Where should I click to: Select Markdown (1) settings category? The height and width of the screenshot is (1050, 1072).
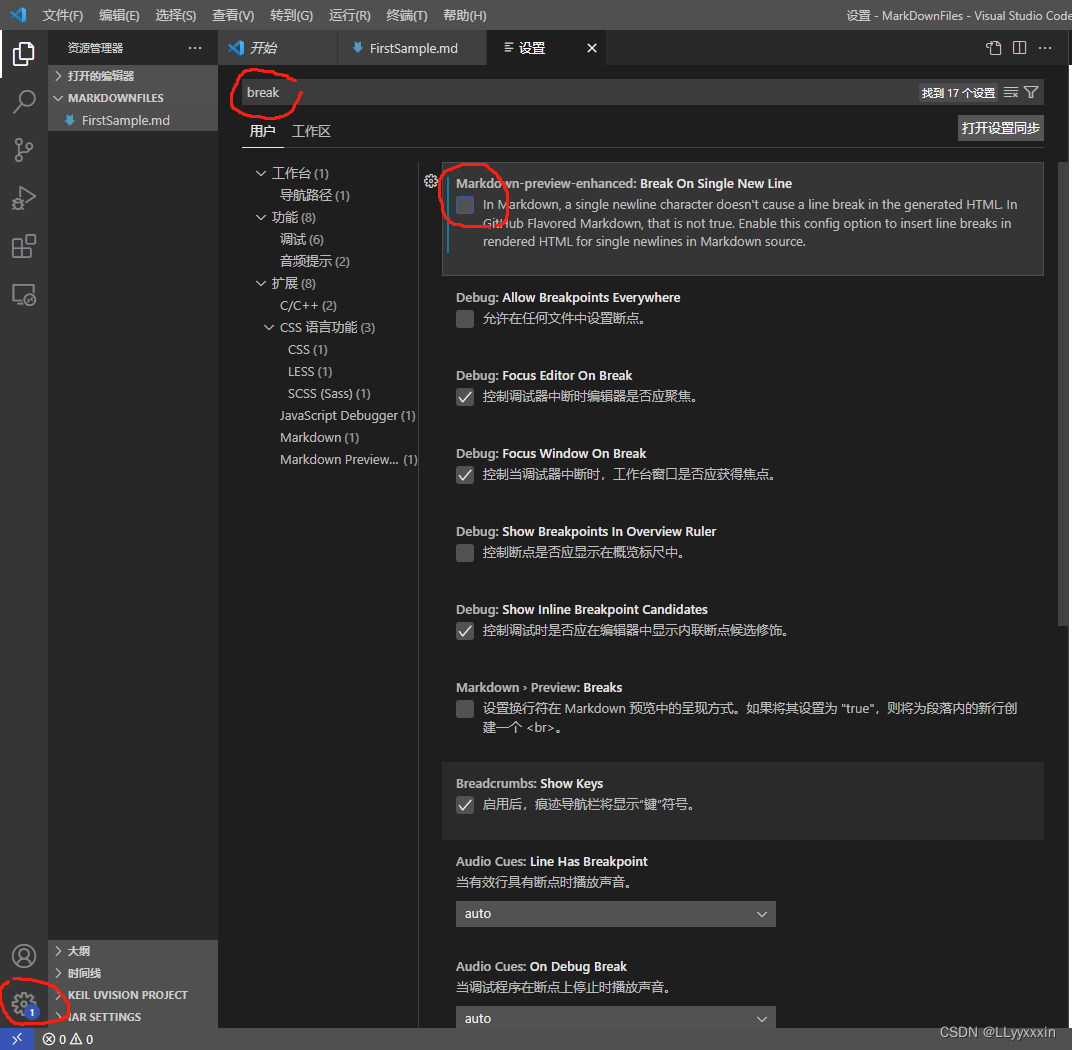pyautogui.click(x=319, y=438)
